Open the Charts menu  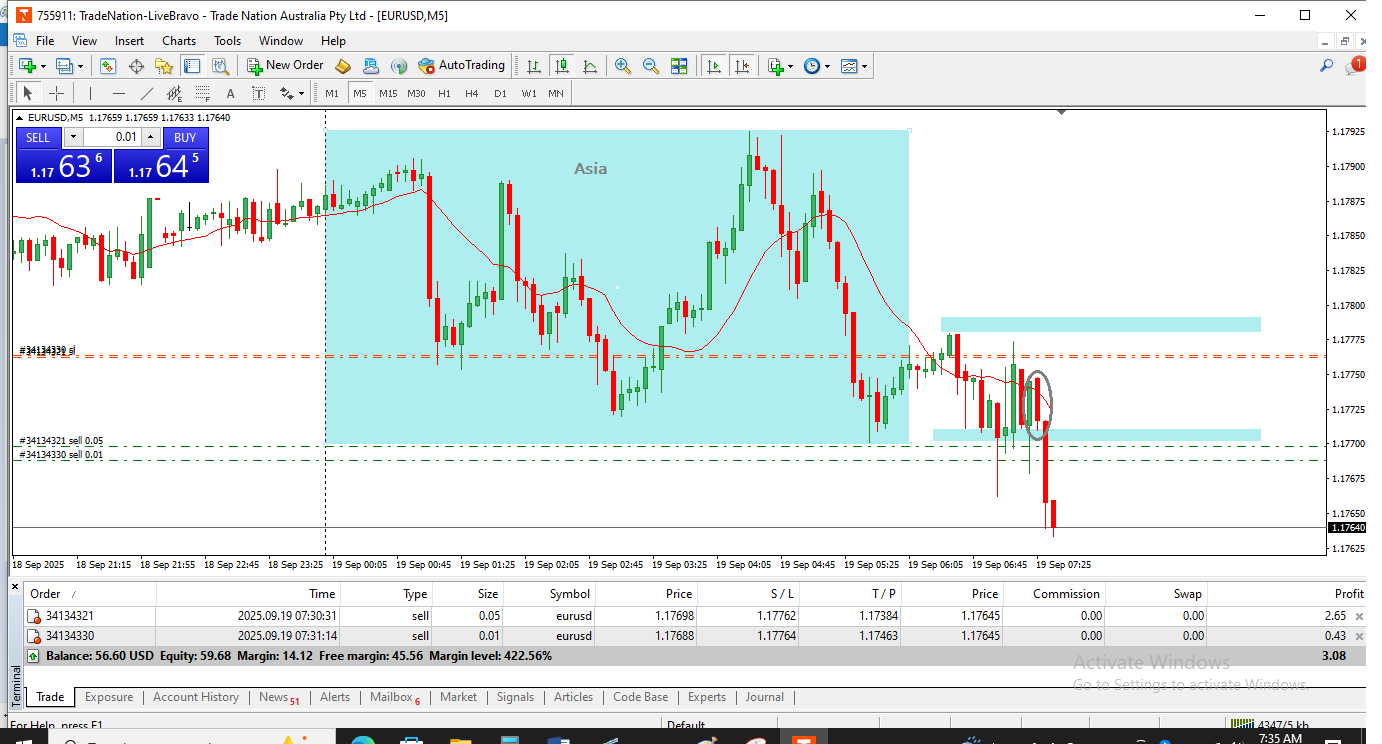pyautogui.click(x=179, y=41)
